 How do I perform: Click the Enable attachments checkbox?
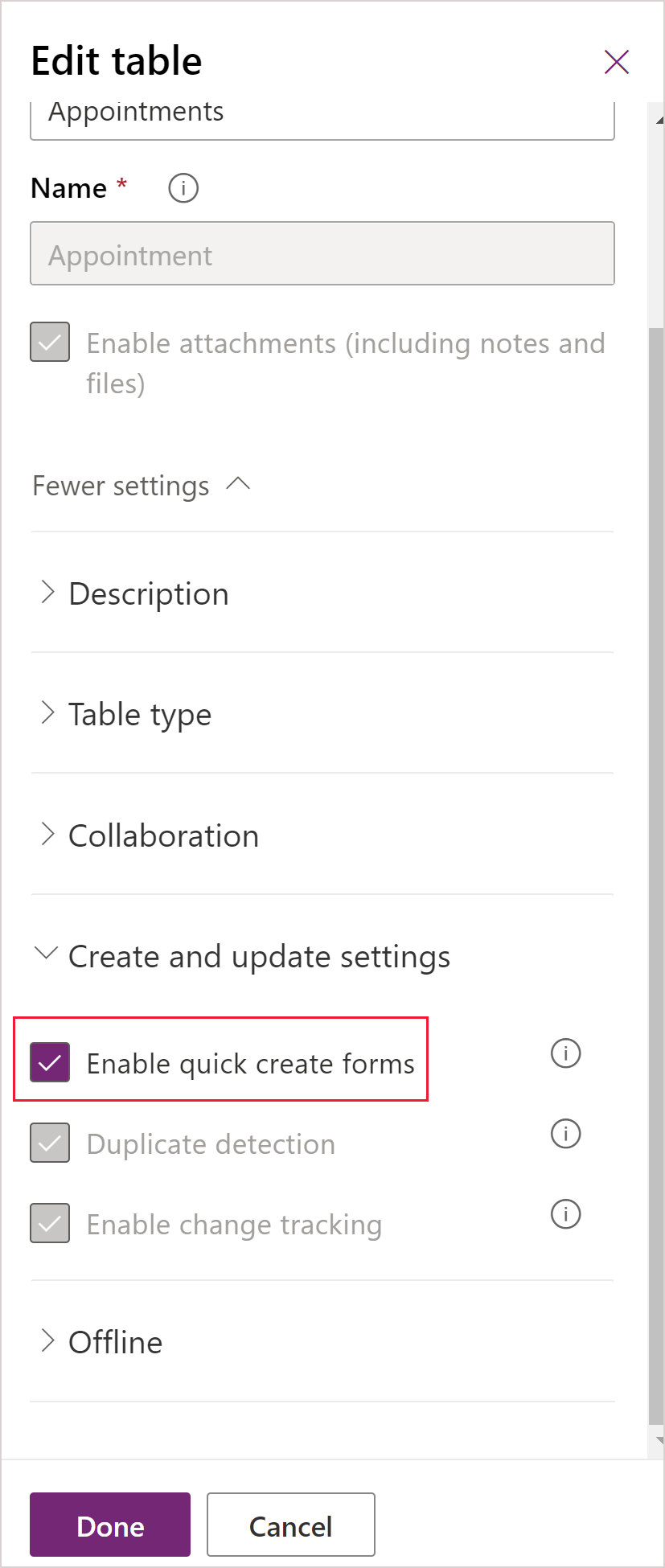tap(50, 343)
